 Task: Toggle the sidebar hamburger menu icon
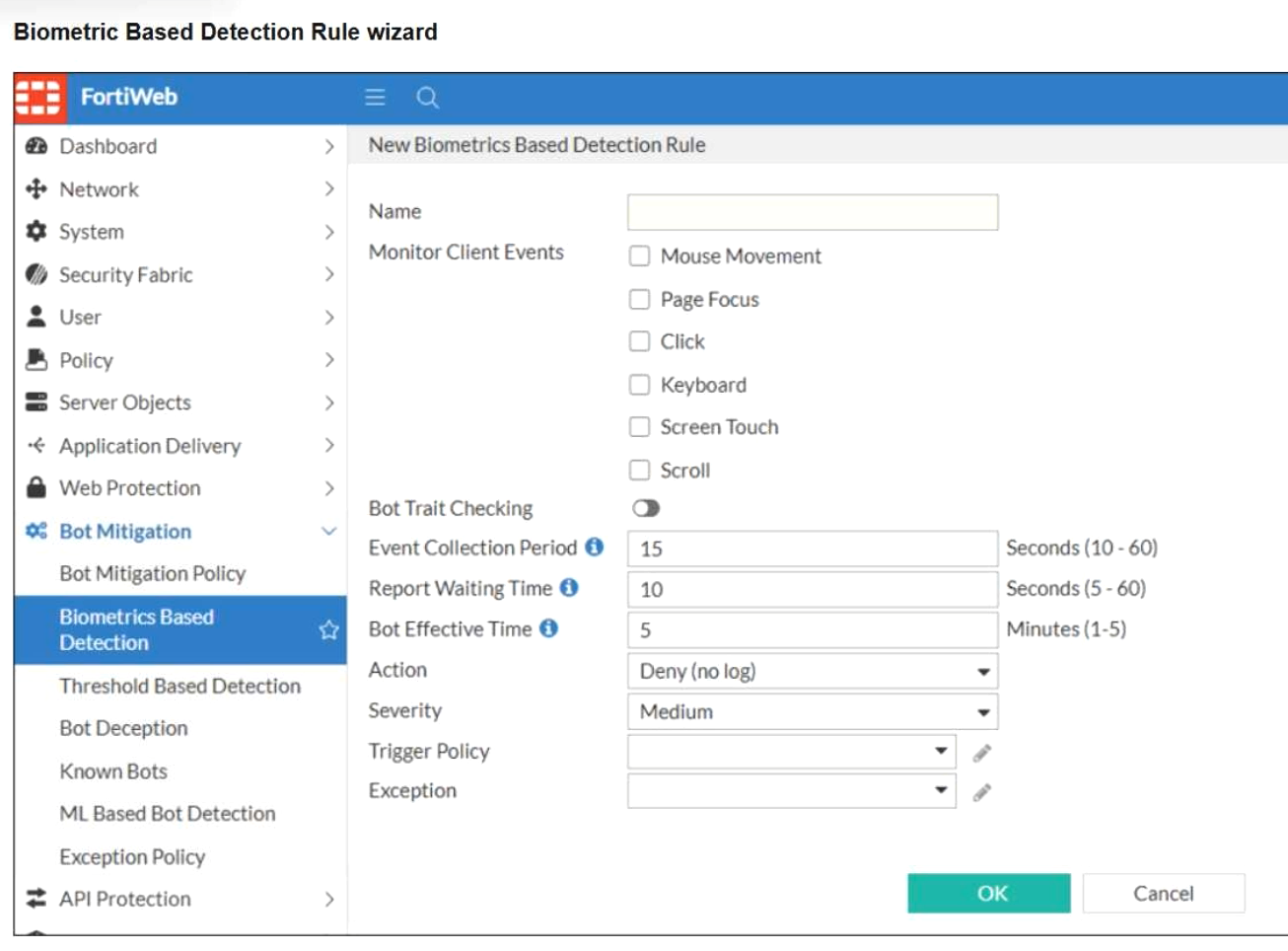pyautogui.click(x=375, y=97)
